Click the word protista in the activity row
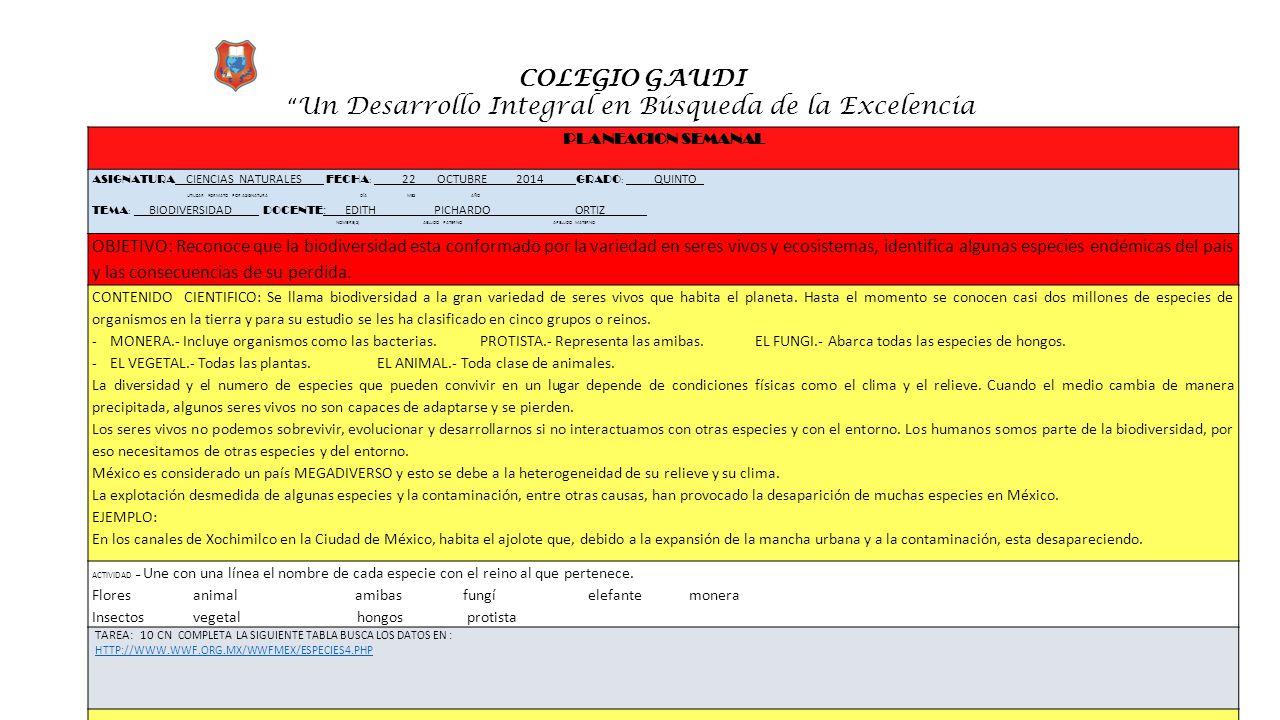Image resolution: width=1280 pixels, height=720 pixels. [492, 617]
